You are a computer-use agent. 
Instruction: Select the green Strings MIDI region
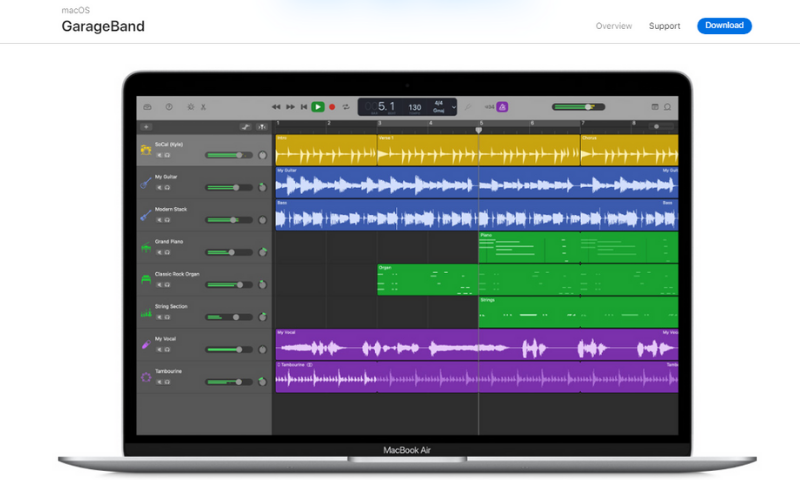point(579,312)
